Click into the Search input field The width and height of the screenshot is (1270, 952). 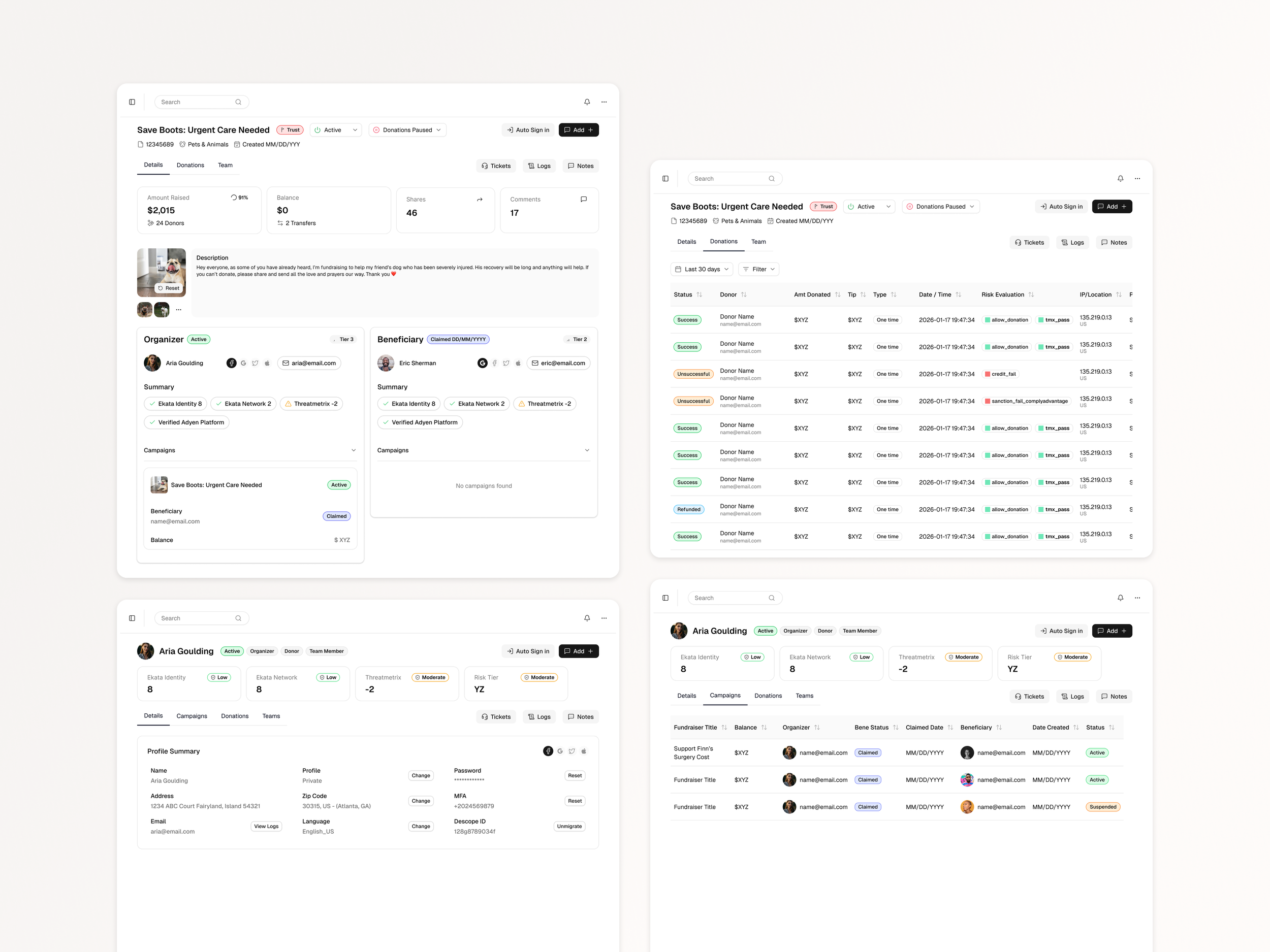click(195, 102)
